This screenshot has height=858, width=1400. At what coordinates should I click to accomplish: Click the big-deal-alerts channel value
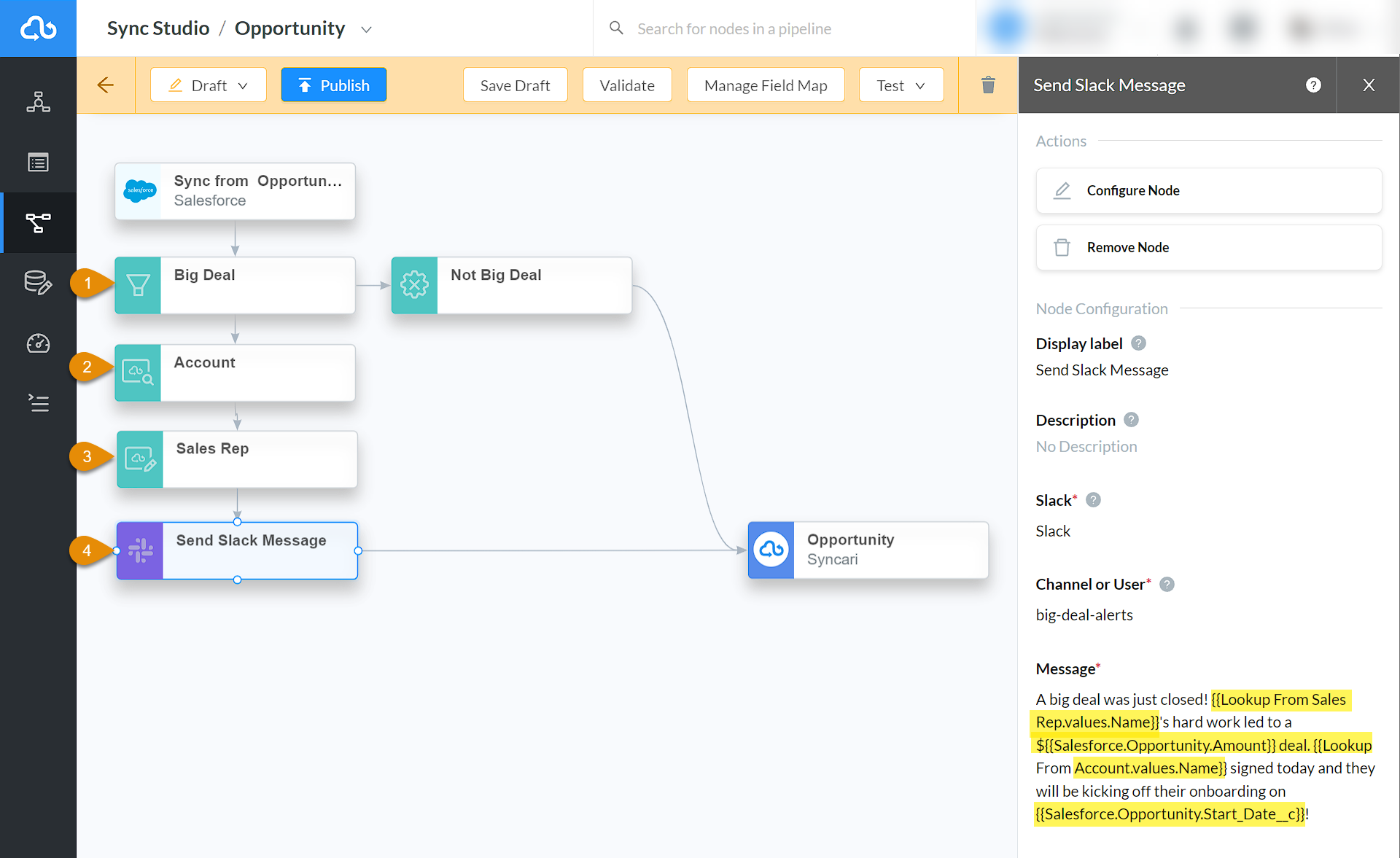(x=1084, y=615)
